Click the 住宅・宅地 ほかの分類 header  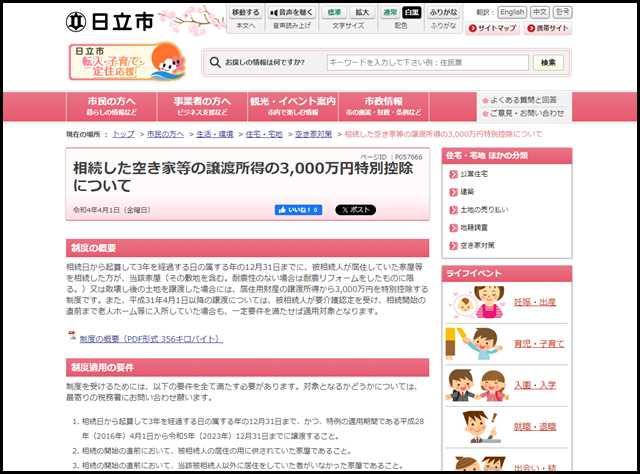coord(507,156)
